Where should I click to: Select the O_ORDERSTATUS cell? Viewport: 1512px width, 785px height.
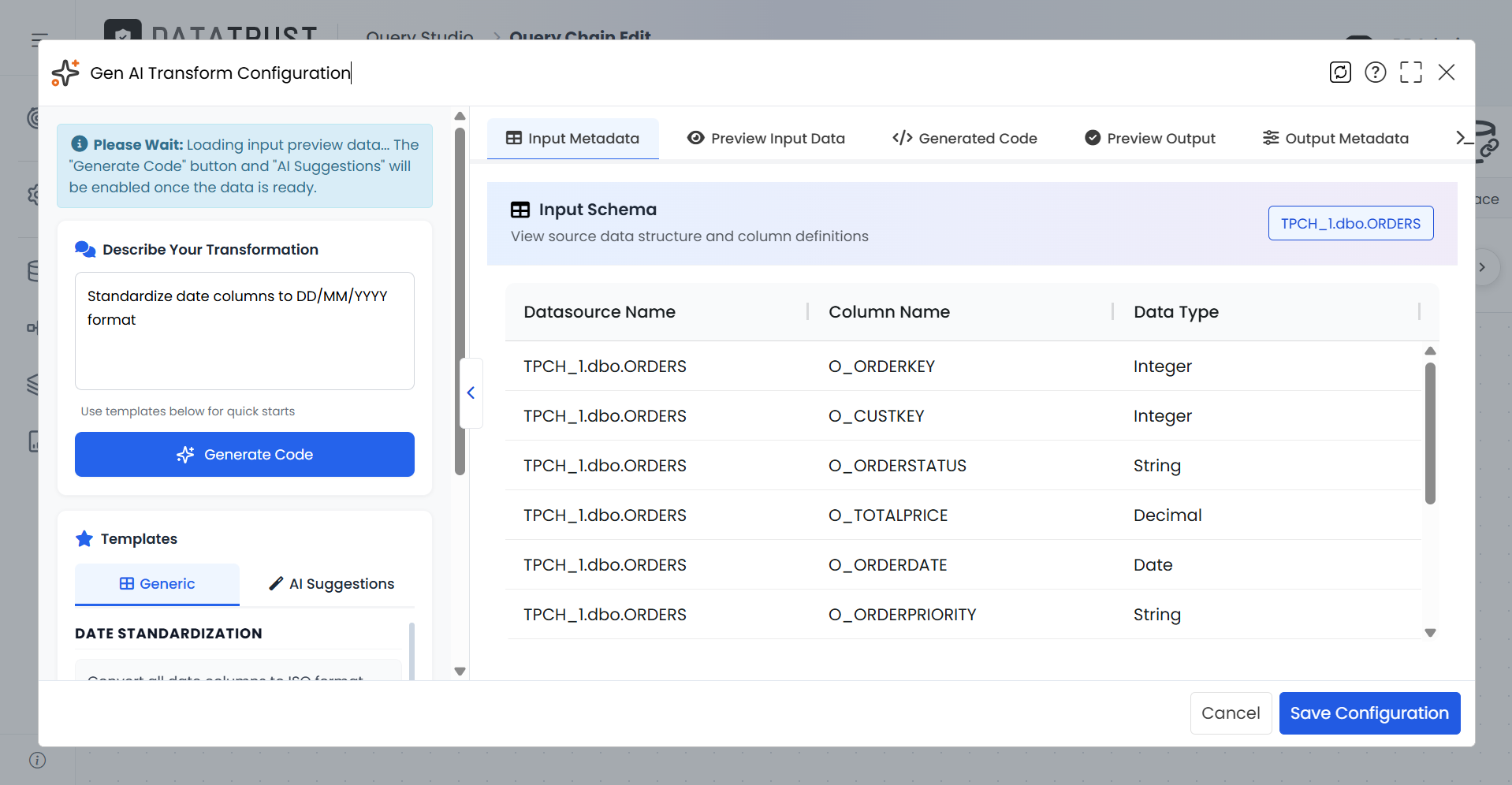[897, 466]
